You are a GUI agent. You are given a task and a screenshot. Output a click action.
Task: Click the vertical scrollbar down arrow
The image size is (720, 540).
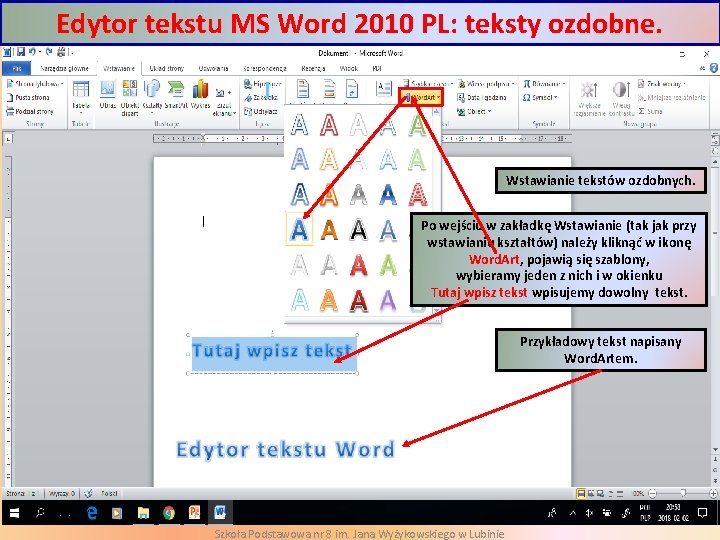(x=715, y=449)
